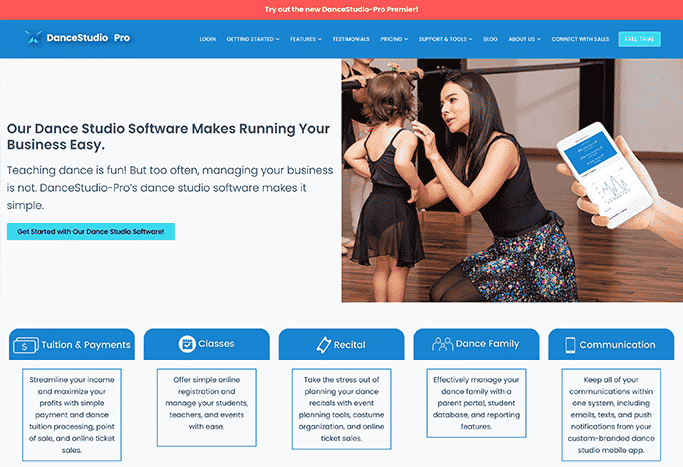Viewport: 683px width, 467px height.
Task: Expand the Support & Tools menu
Action: [446, 39]
